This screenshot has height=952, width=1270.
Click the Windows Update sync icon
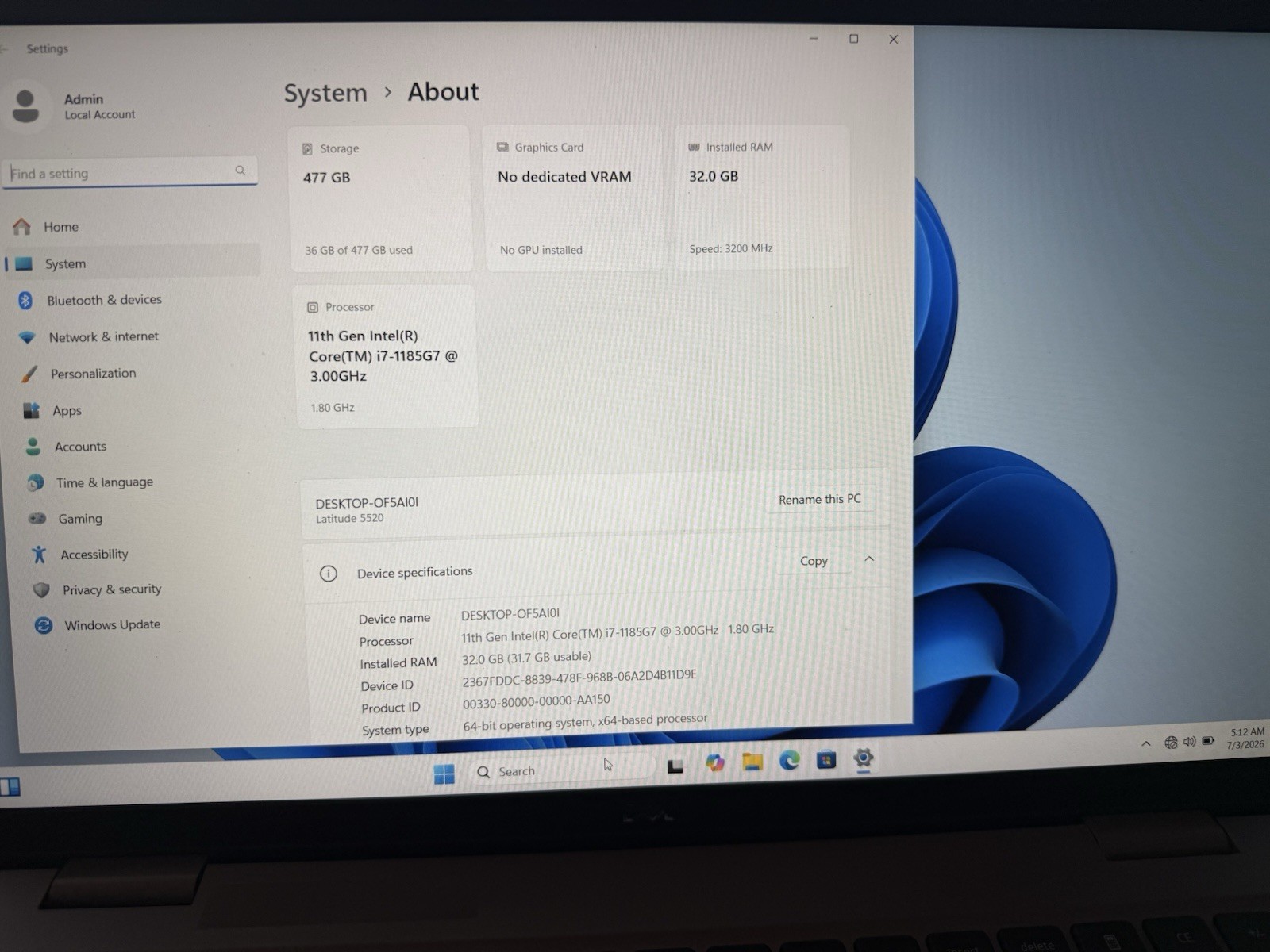44,626
